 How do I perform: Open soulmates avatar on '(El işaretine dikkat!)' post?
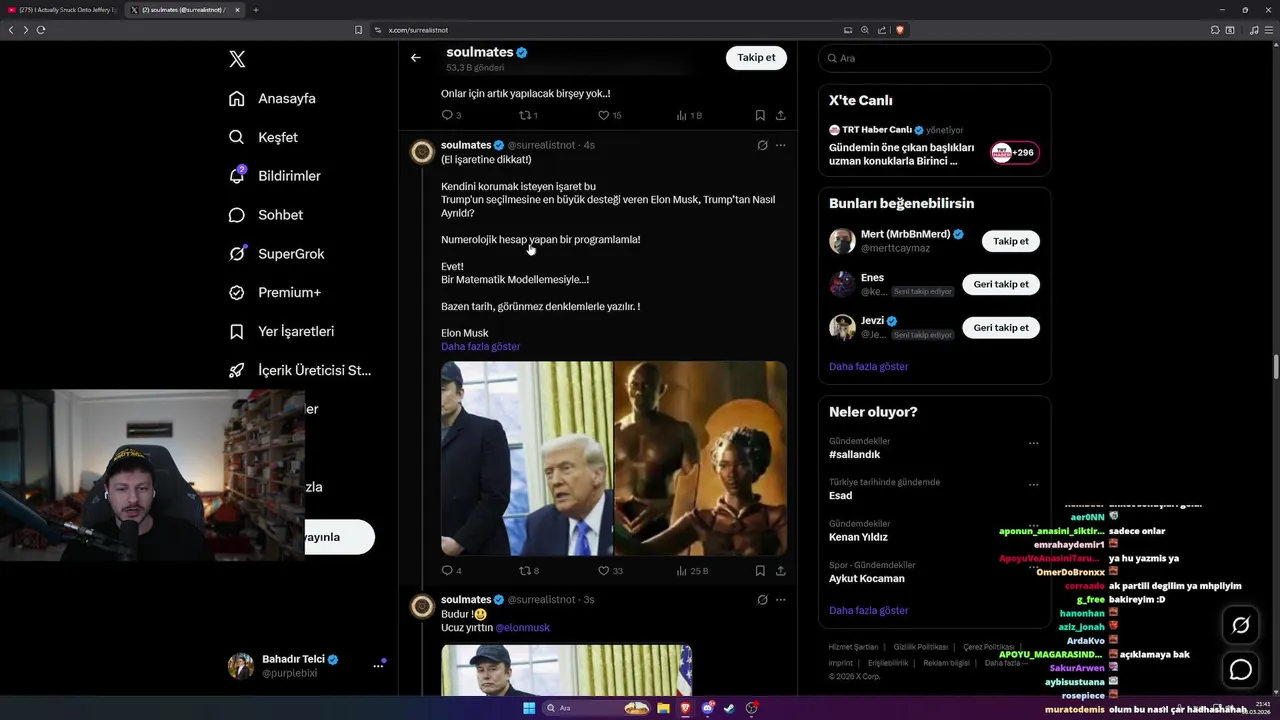(422, 152)
